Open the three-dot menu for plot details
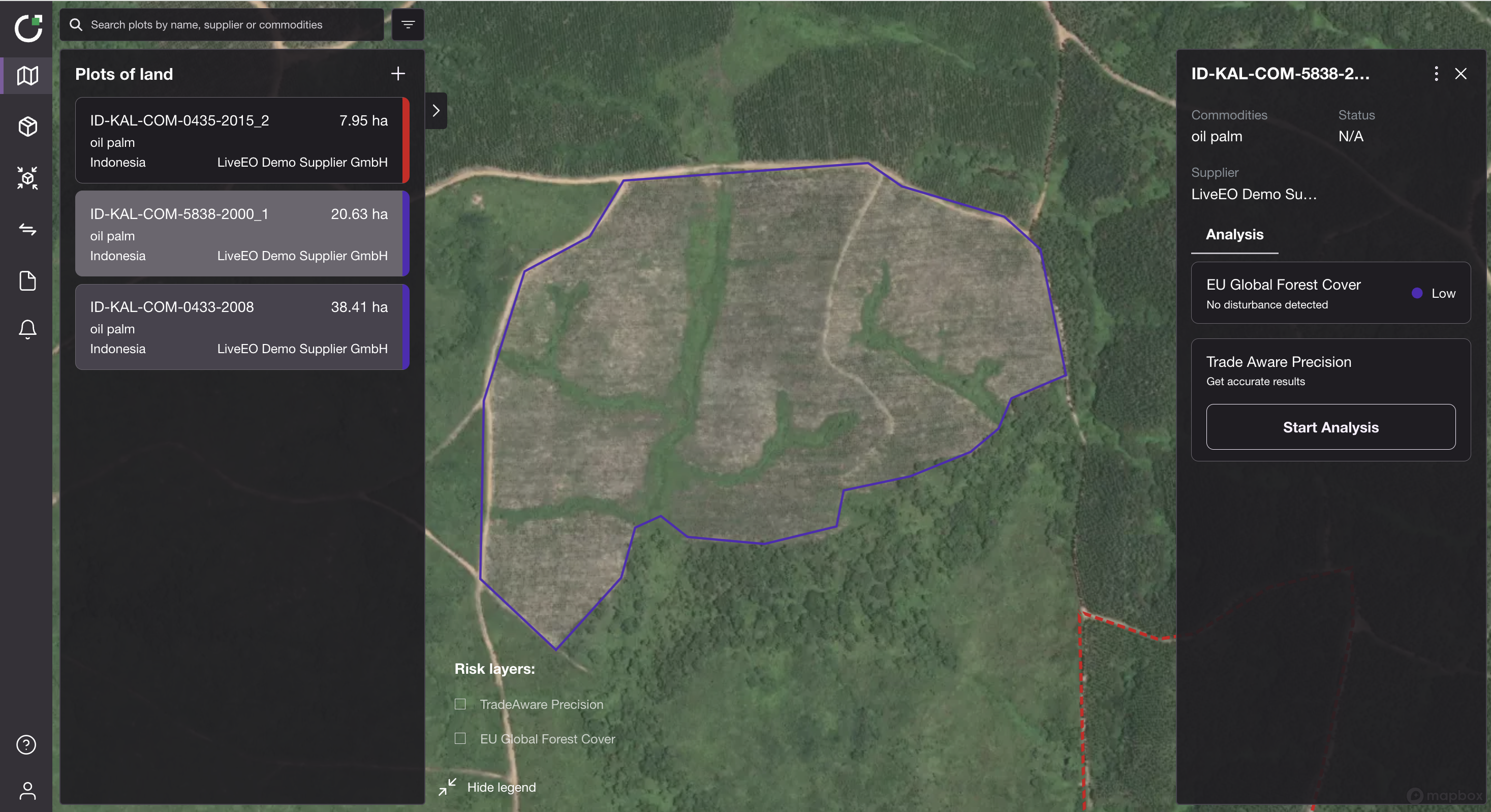The width and height of the screenshot is (1491, 812). click(1436, 74)
